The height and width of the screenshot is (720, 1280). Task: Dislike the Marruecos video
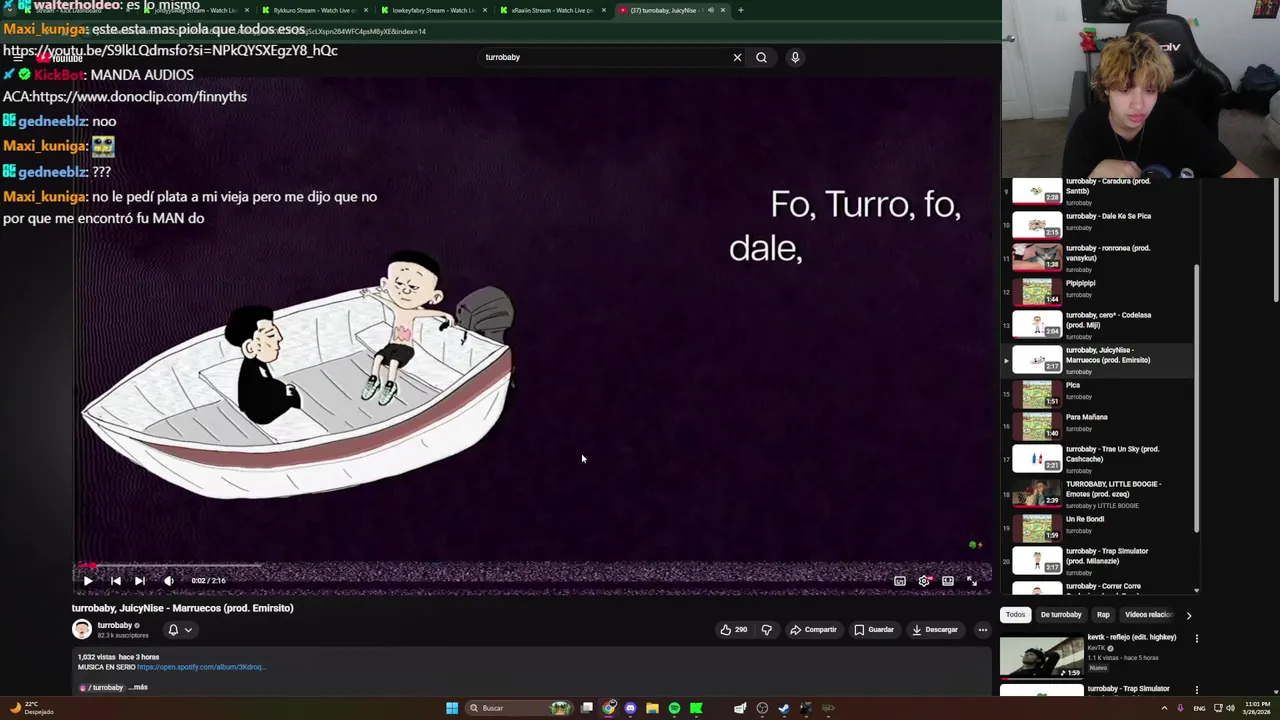click(x=767, y=629)
